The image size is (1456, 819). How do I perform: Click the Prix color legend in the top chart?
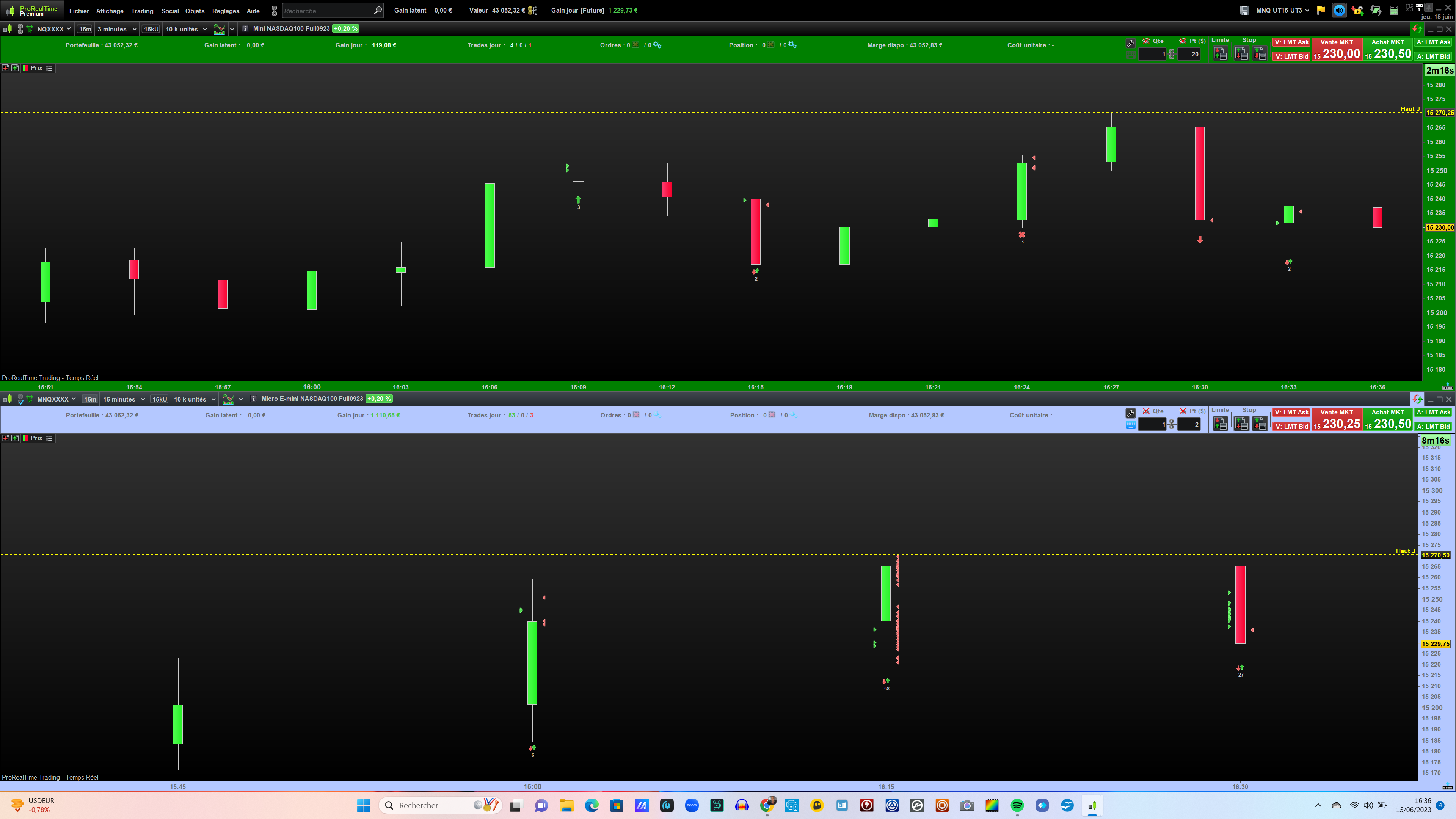pyautogui.click(x=25, y=68)
